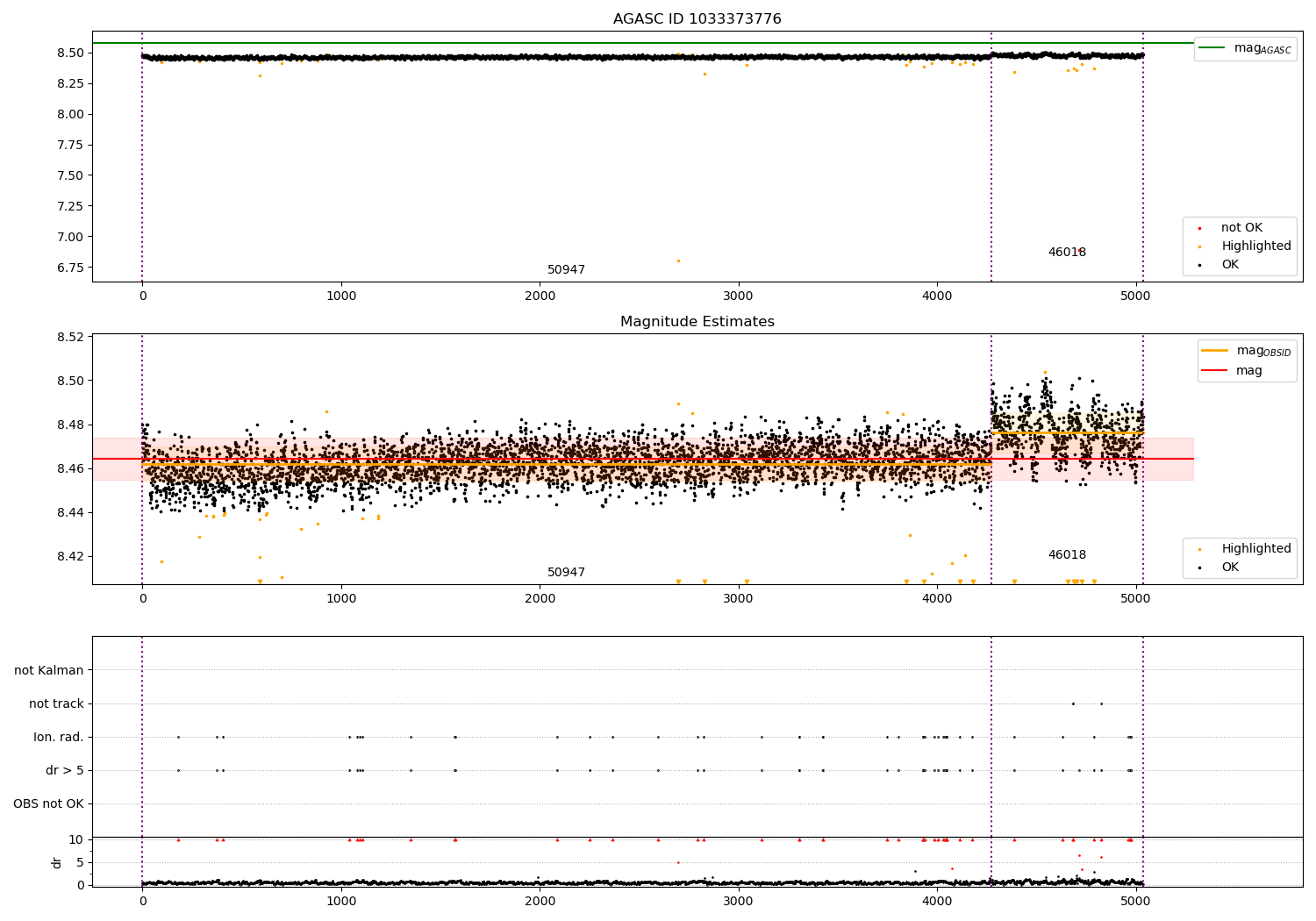Click the 8.52 y-axis tick label

tap(71, 337)
